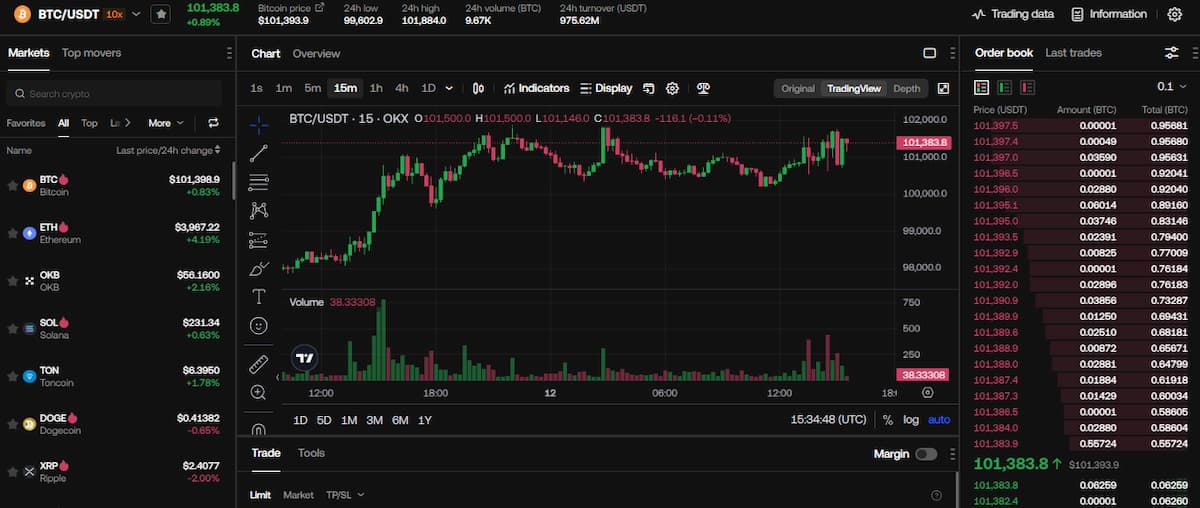Viewport: 1200px width, 508px height.
Task: Open the Tools tab
Action: (x=311, y=453)
